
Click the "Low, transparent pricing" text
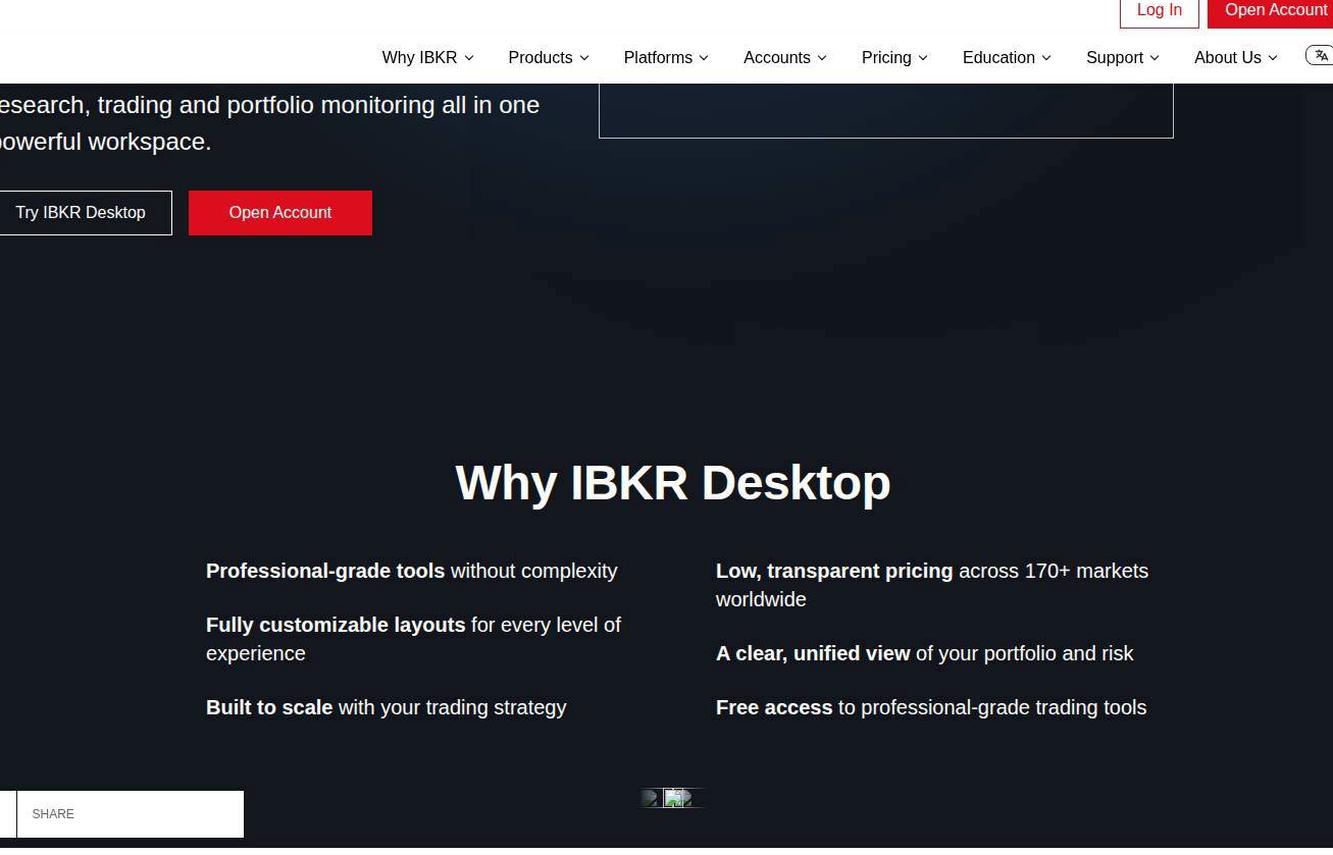pos(834,571)
